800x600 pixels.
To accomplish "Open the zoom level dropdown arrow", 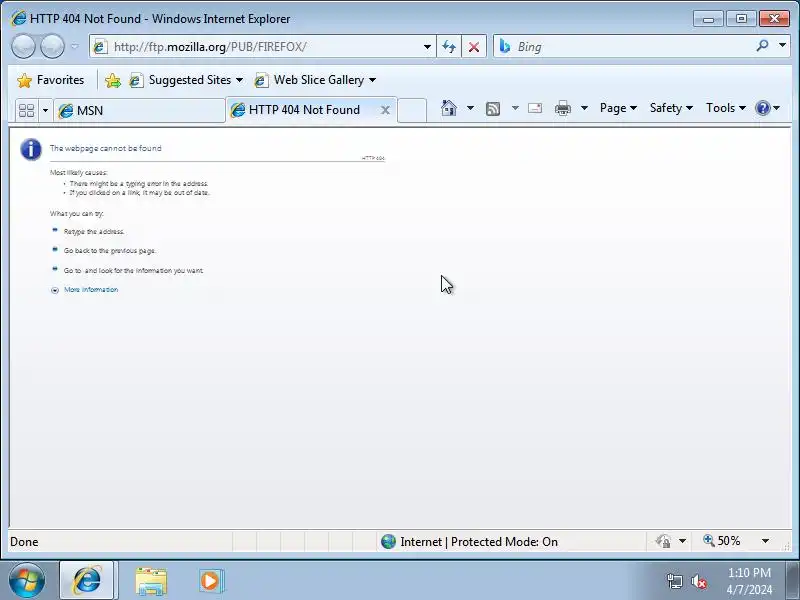I will (x=765, y=541).
